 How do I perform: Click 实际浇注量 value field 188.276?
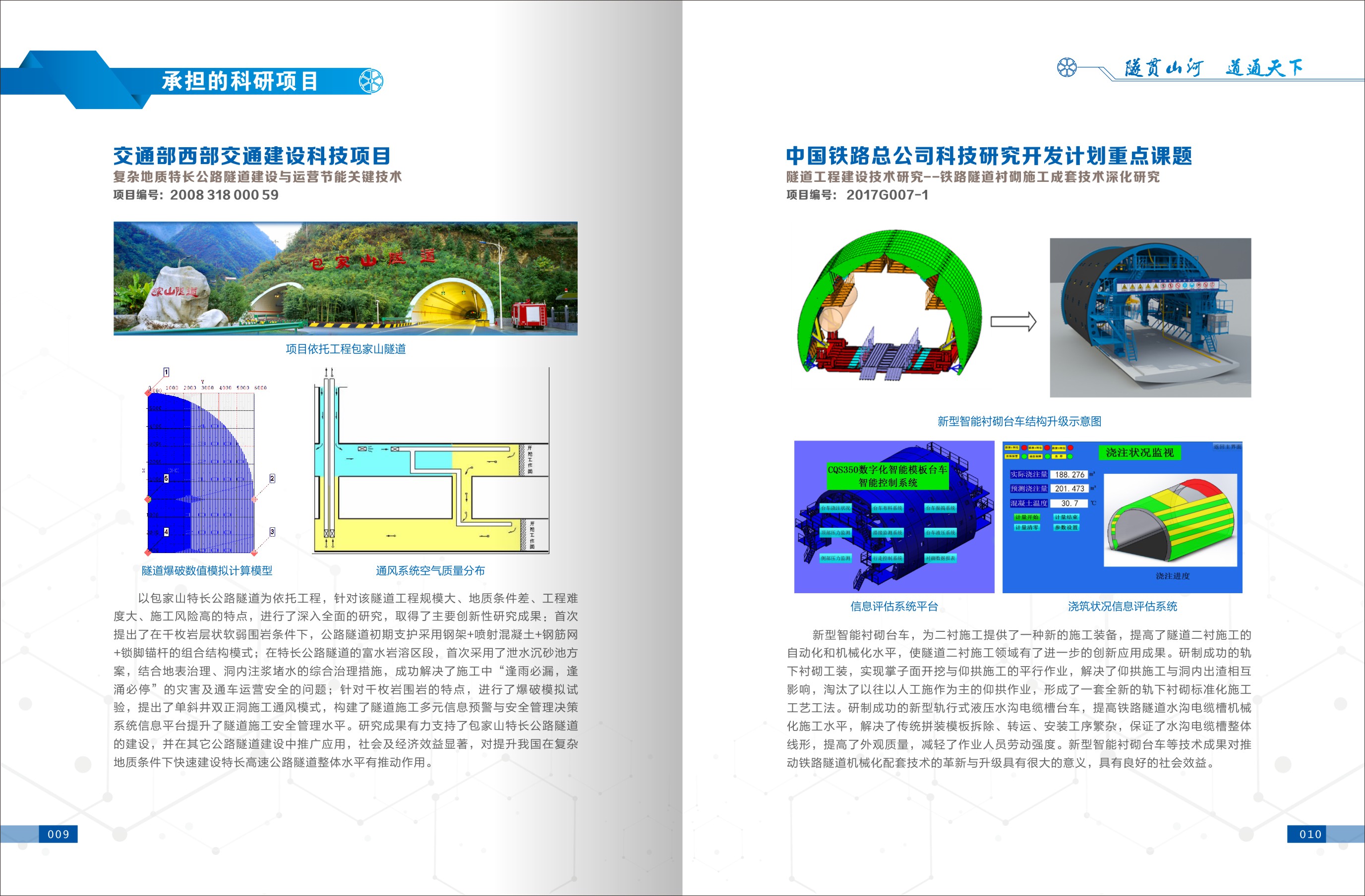click(1069, 474)
